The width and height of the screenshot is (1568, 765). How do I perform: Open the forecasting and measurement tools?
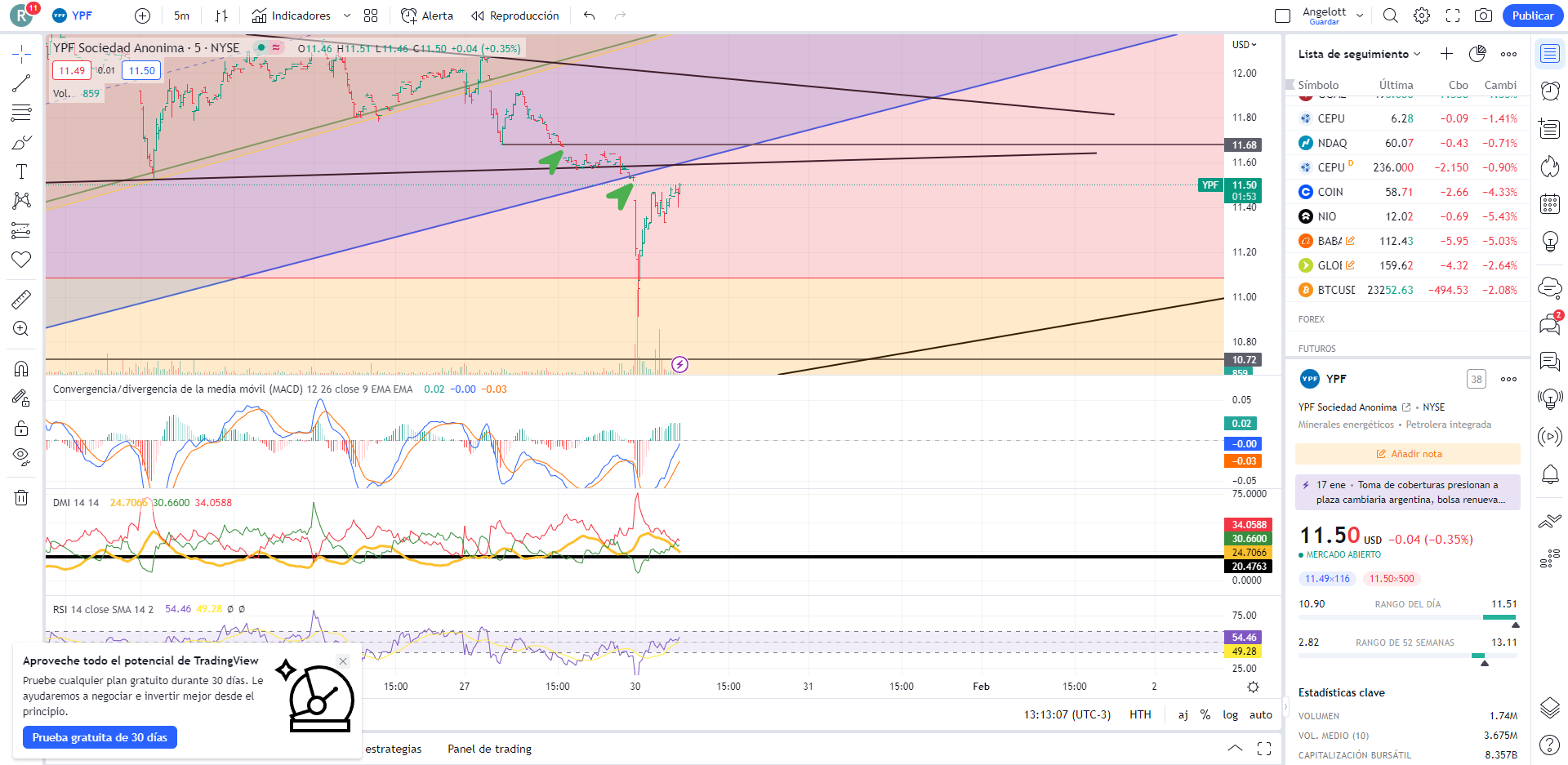pos(21,230)
